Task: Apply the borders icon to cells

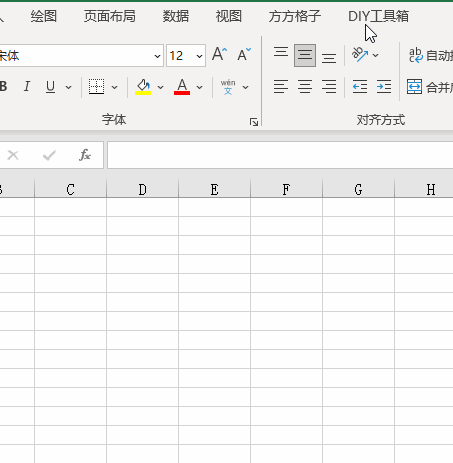Action: 96,87
